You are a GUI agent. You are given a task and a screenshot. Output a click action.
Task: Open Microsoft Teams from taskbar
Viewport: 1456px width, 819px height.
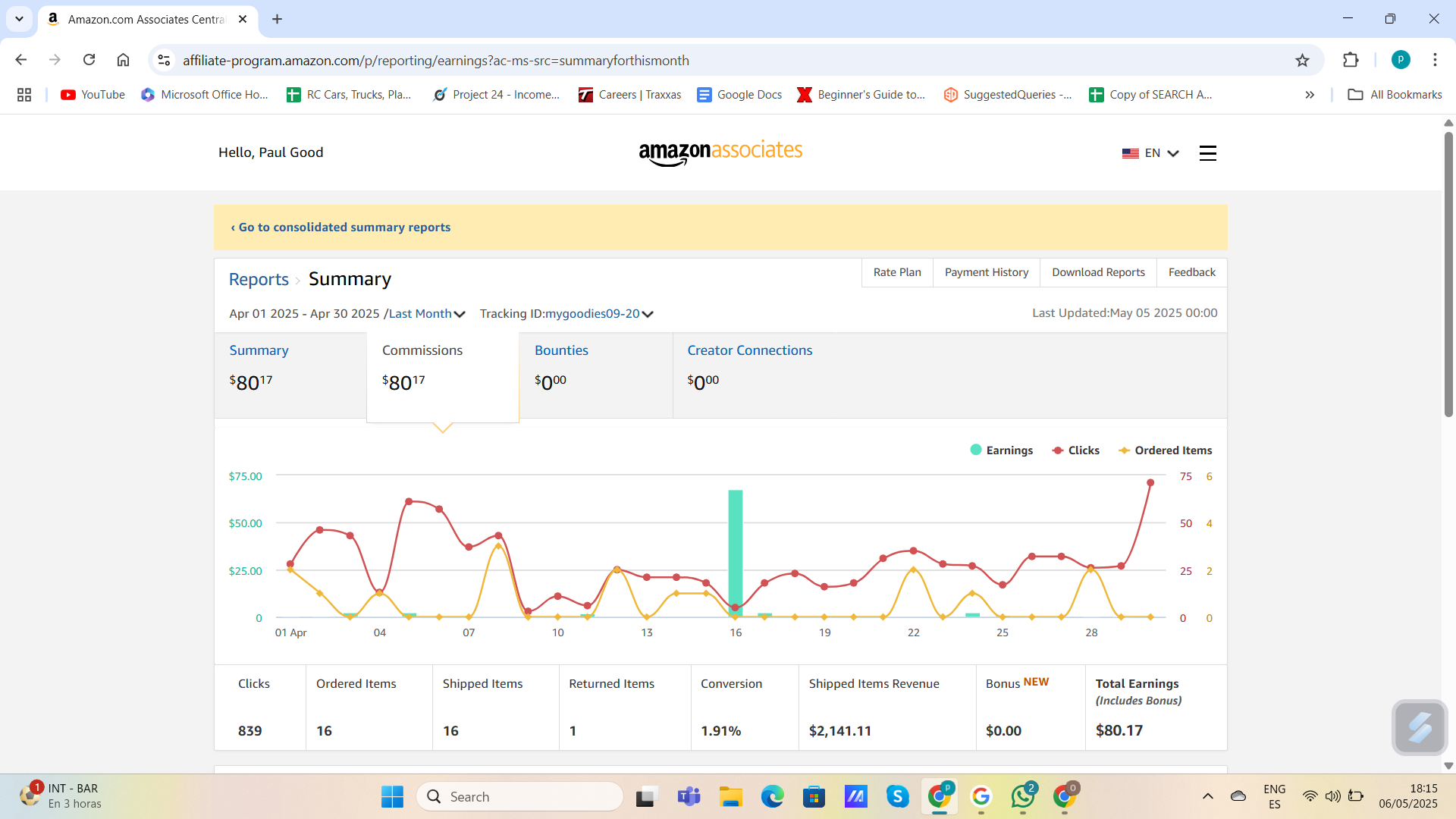coord(689,796)
